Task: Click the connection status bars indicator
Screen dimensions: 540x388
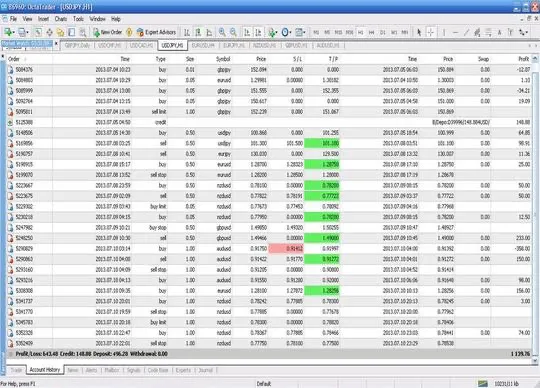Action: pyautogui.click(x=483, y=384)
